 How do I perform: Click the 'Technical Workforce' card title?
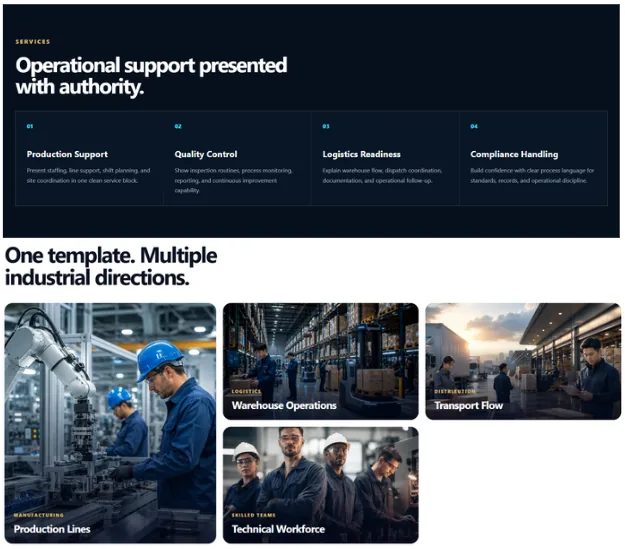pyautogui.click(x=278, y=529)
